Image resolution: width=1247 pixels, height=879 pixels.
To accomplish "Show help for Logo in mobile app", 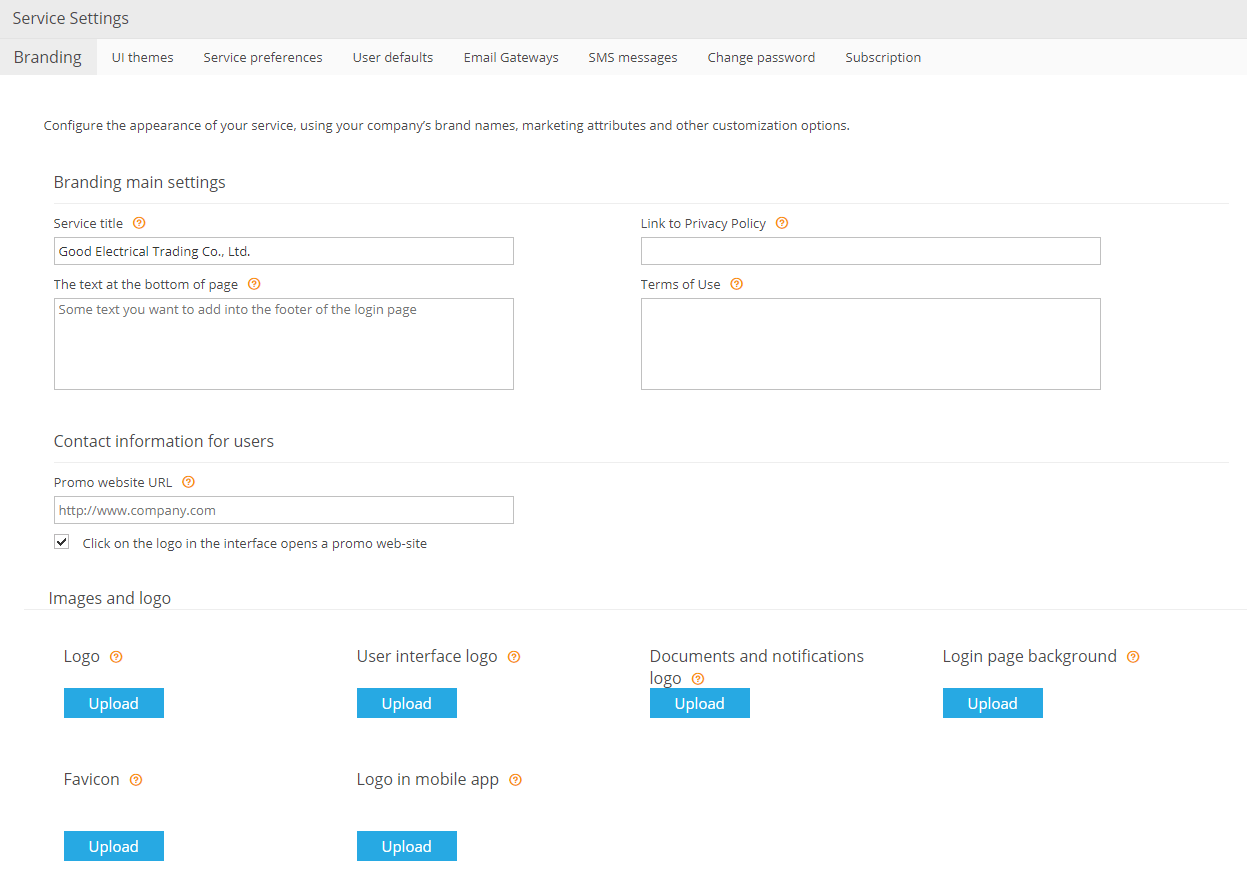I will (x=516, y=780).
